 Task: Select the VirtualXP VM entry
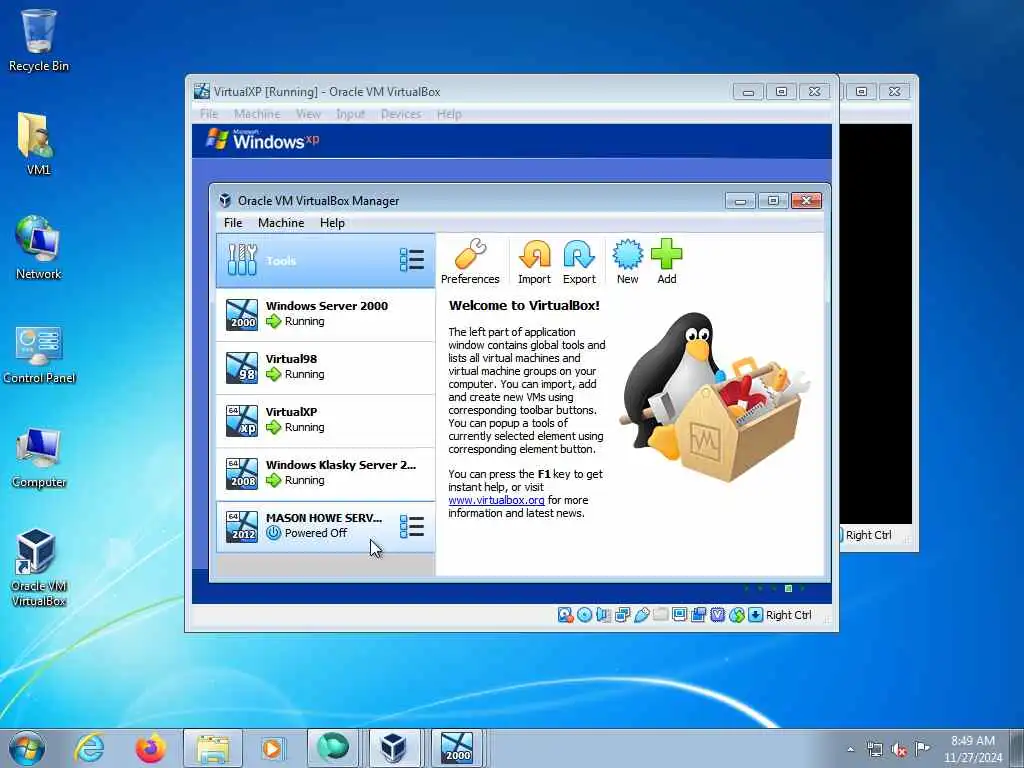(x=325, y=421)
